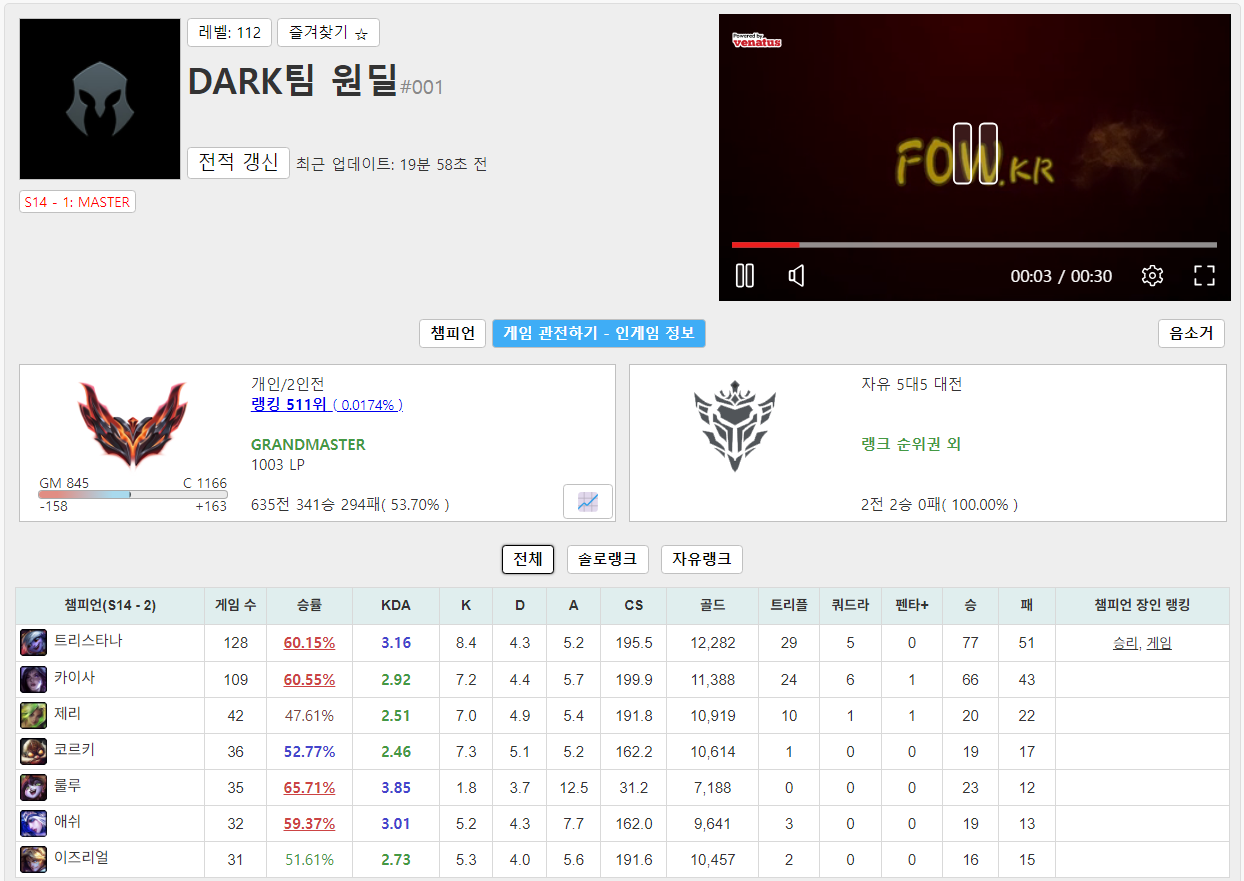Click the 코르키 champion icon

coord(33,751)
